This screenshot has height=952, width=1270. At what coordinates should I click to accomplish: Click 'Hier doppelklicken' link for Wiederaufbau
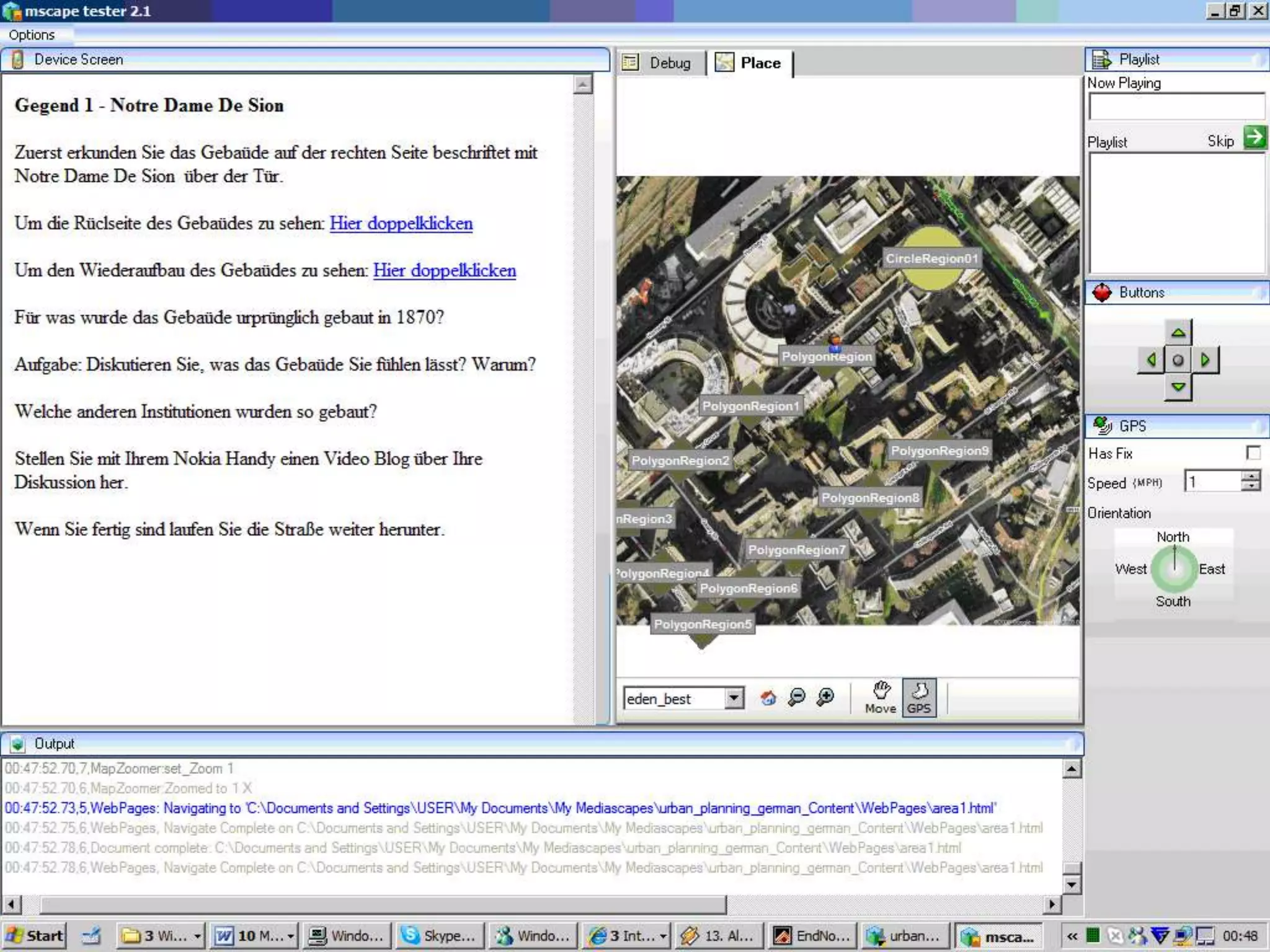[x=444, y=270]
